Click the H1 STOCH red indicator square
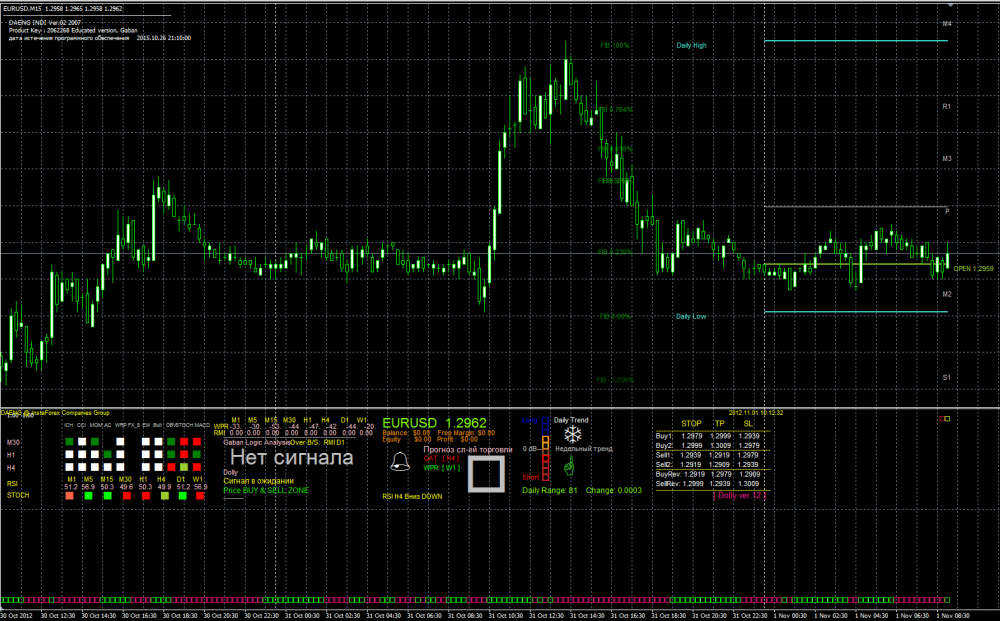The width and height of the screenshot is (1000, 621). click(184, 455)
